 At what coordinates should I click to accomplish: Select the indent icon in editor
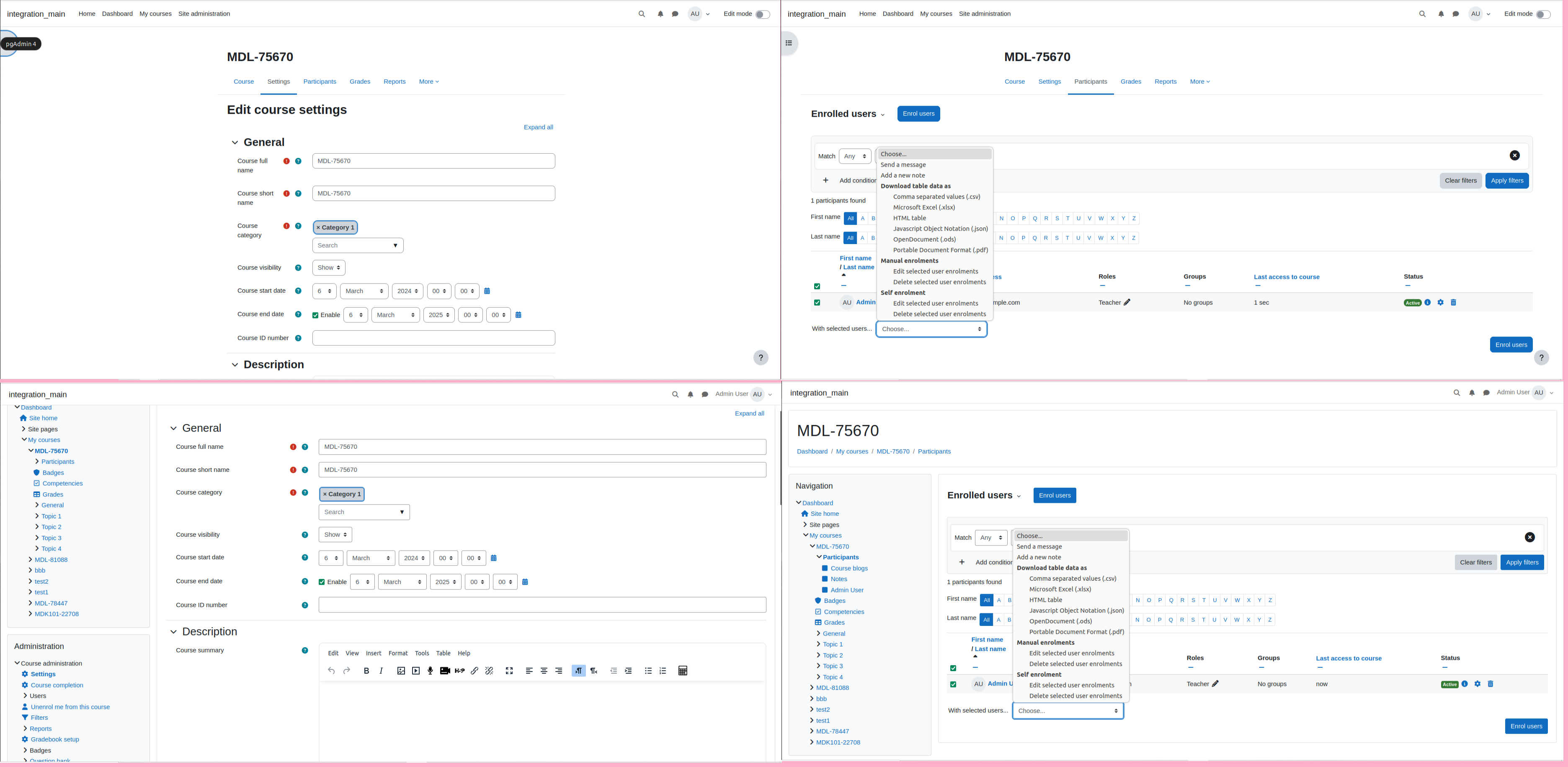(628, 671)
